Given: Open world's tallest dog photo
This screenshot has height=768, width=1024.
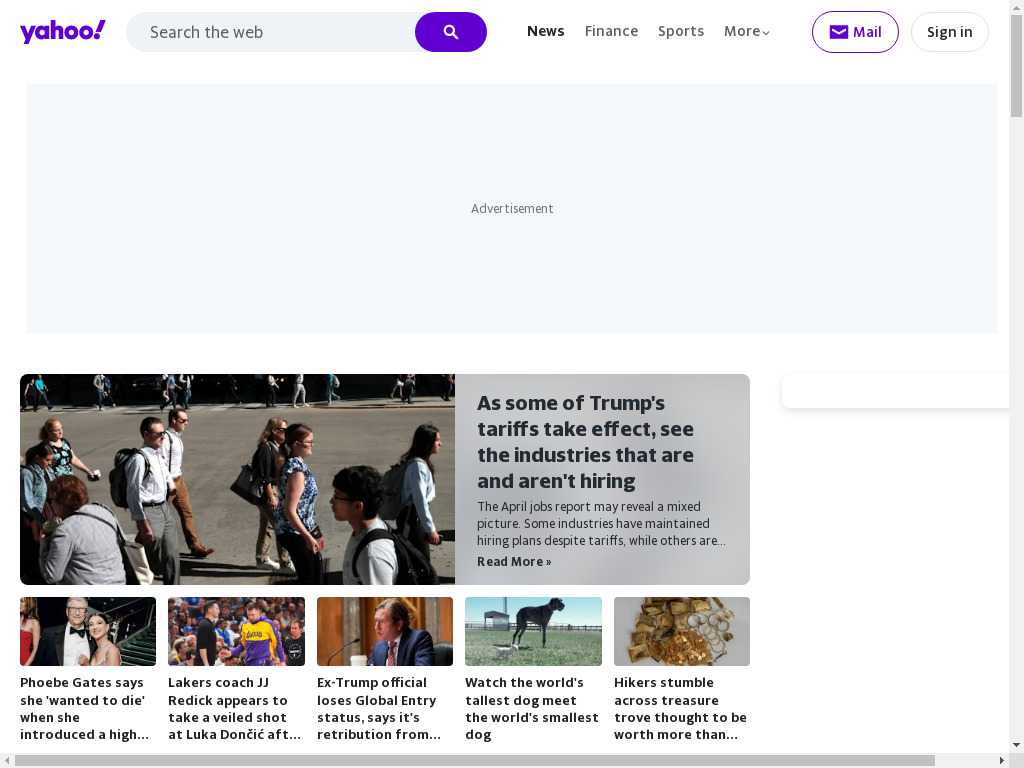Looking at the screenshot, I should (x=534, y=632).
